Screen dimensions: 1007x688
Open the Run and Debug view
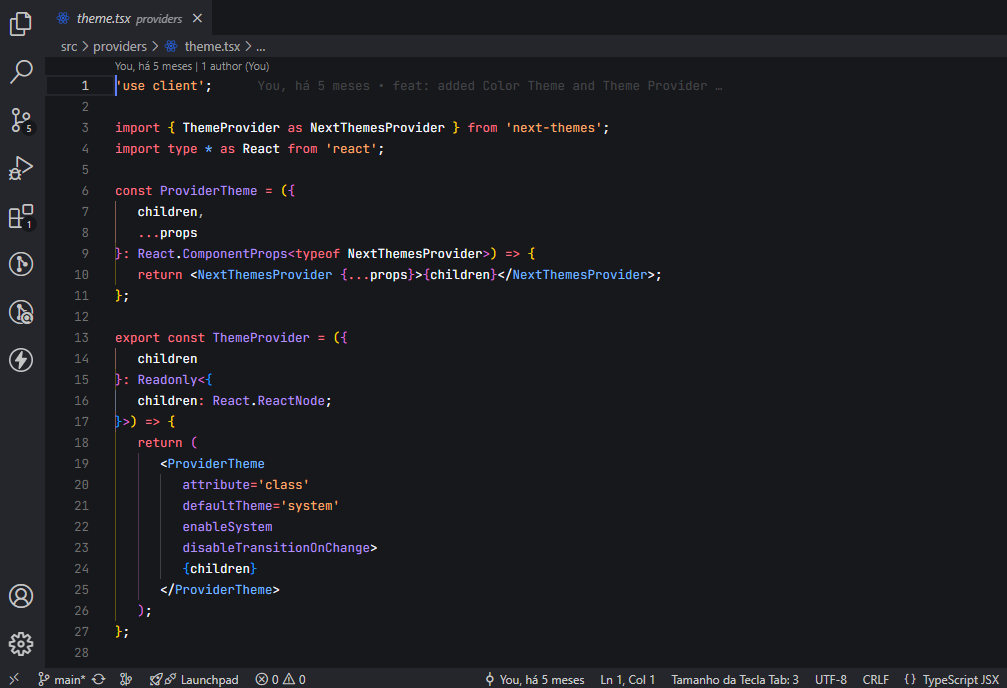click(x=21, y=168)
